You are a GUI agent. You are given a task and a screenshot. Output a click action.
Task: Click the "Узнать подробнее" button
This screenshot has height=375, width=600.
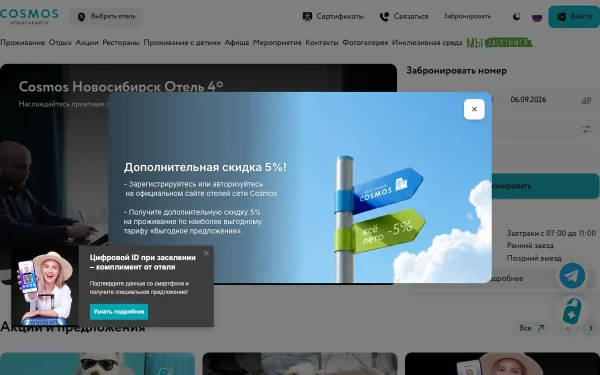pyautogui.click(x=119, y=312)
